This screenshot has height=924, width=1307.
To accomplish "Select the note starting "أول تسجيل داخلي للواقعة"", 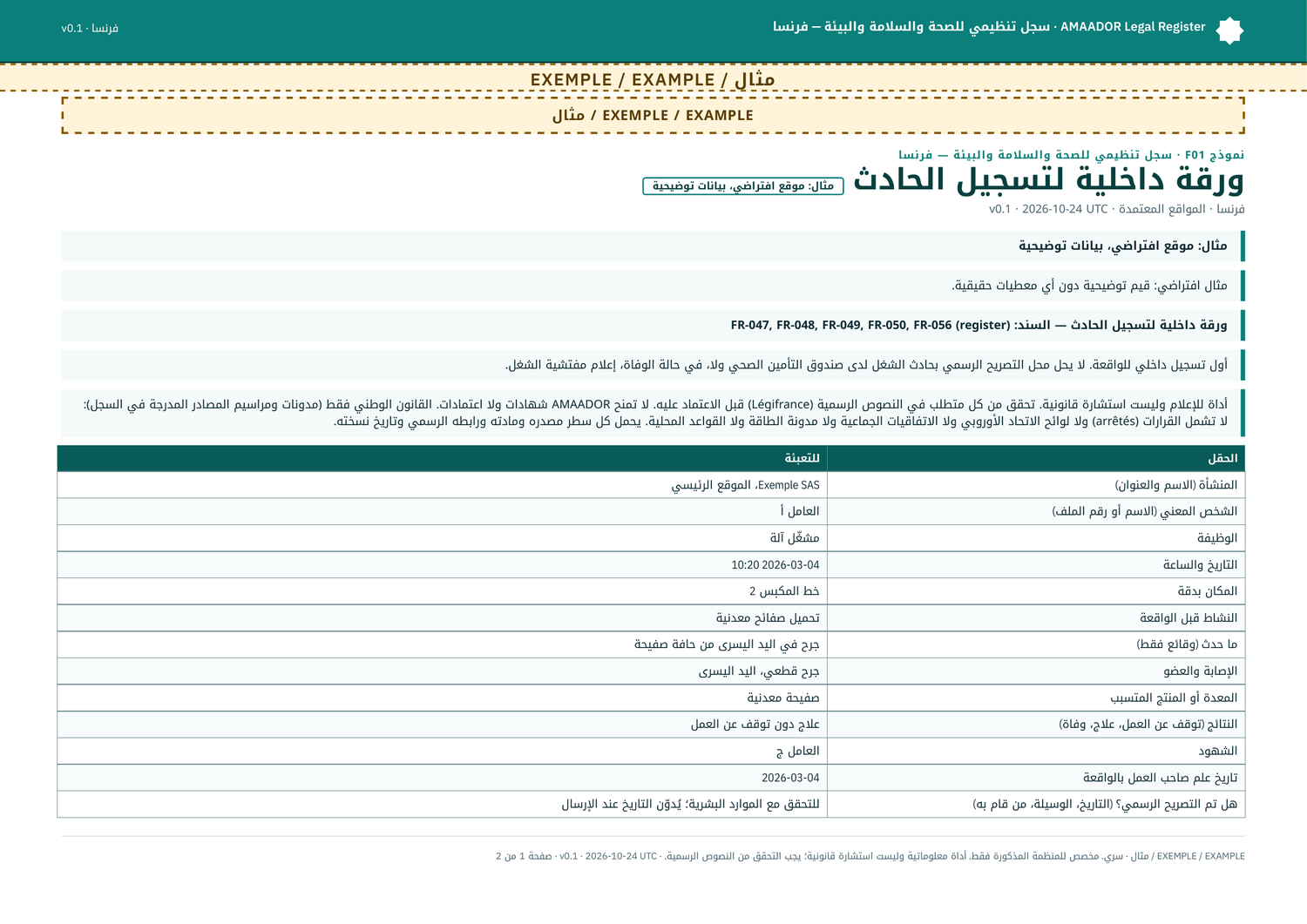I will [866, 365].
